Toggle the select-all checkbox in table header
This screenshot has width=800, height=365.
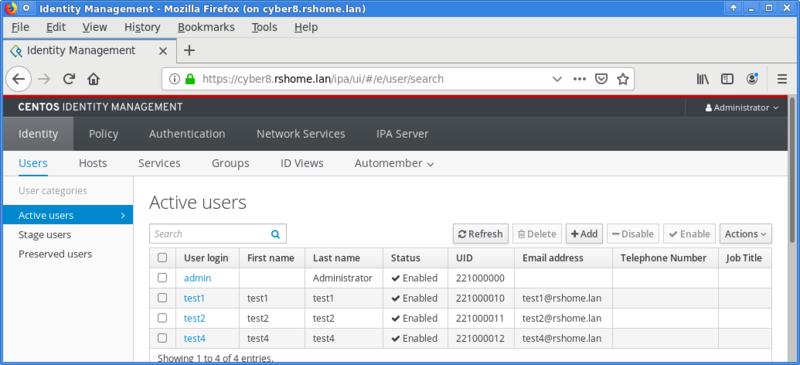coord(162,258)
